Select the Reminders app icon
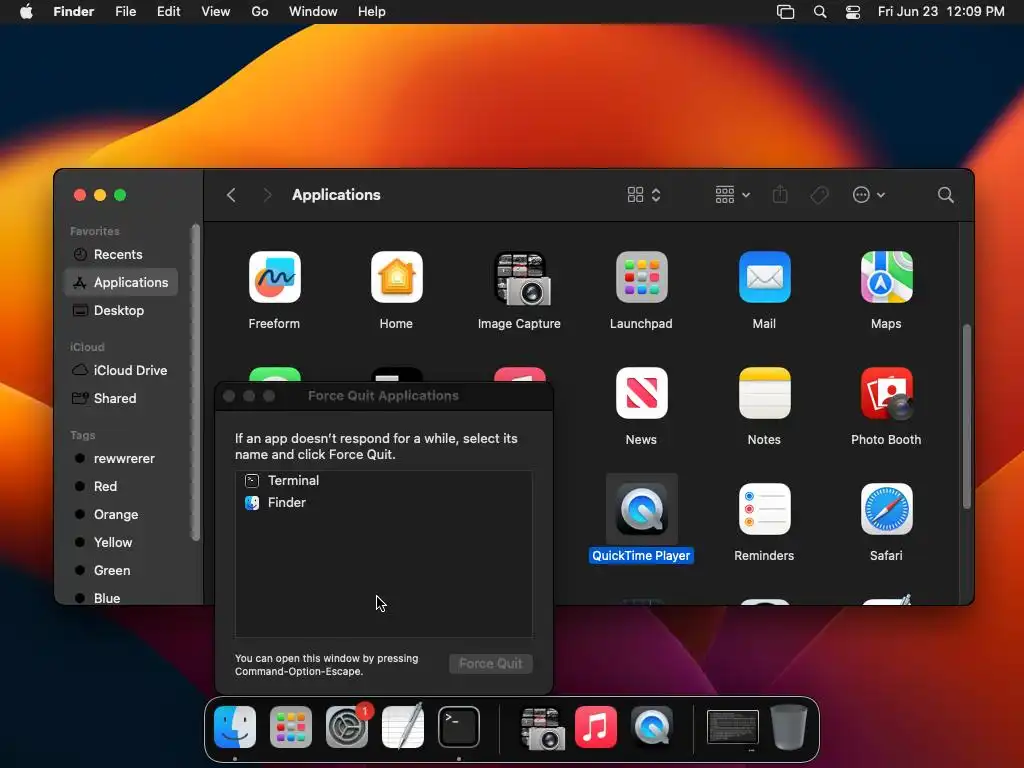Image resolution: width=1024 pixels, height=768 pixels. (764, 509)
